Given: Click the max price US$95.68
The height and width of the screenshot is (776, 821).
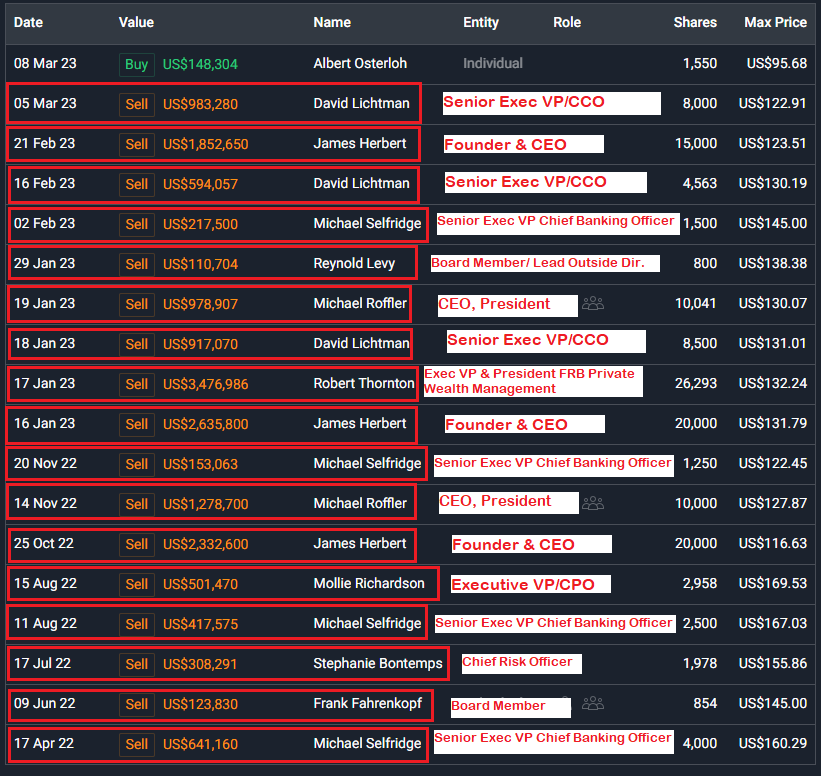Looking at the screenshot, I should tap(776, 63).
